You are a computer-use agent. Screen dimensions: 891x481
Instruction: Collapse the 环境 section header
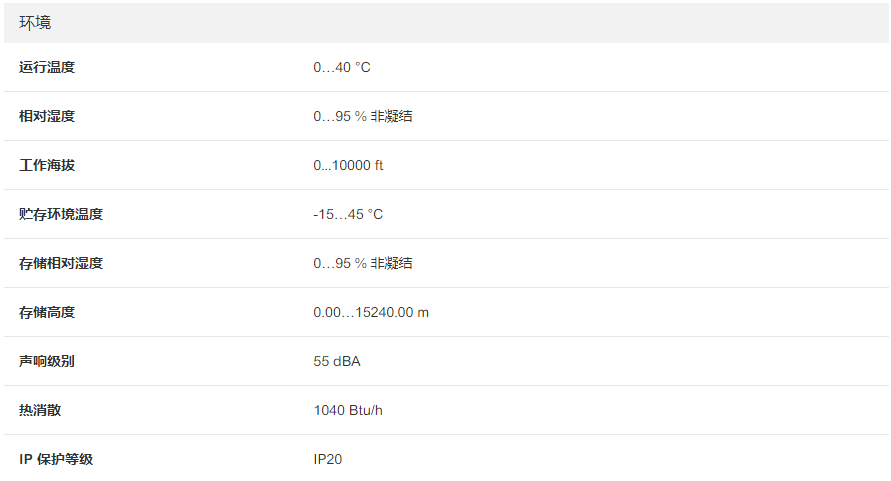click(x=36, y=22)
